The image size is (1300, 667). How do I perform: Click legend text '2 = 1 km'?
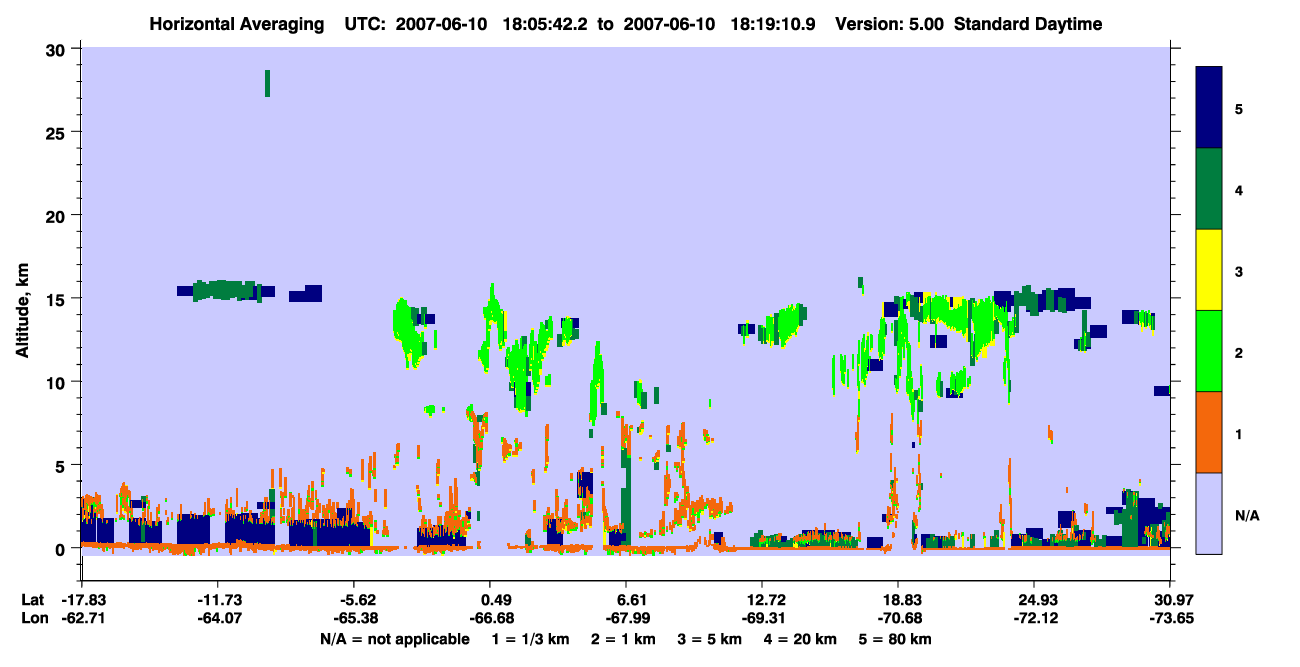[624, 638]
